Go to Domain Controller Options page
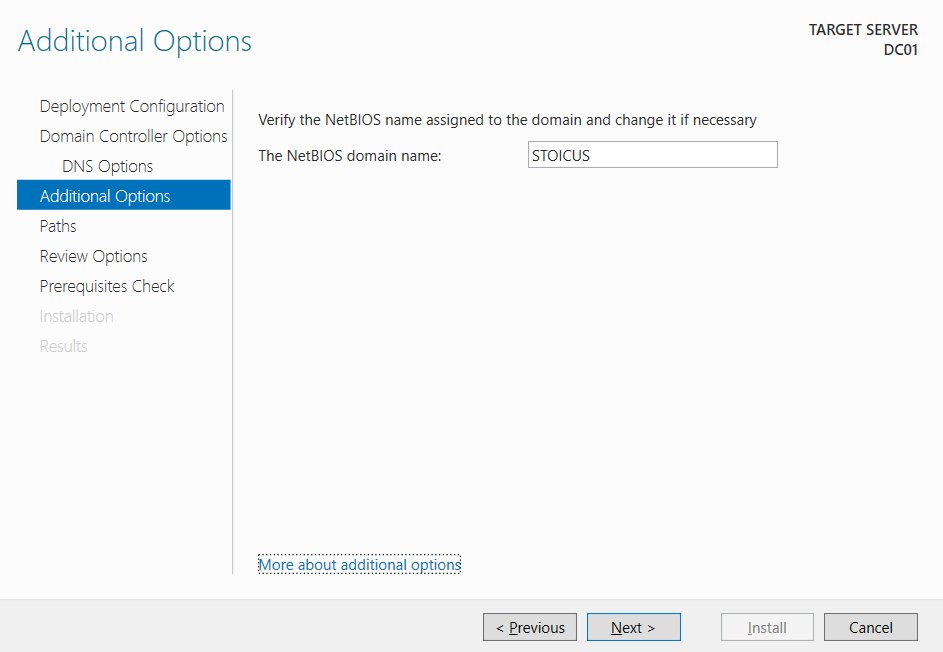The height and width of the screenshot is (652, 943). (133, 136)
